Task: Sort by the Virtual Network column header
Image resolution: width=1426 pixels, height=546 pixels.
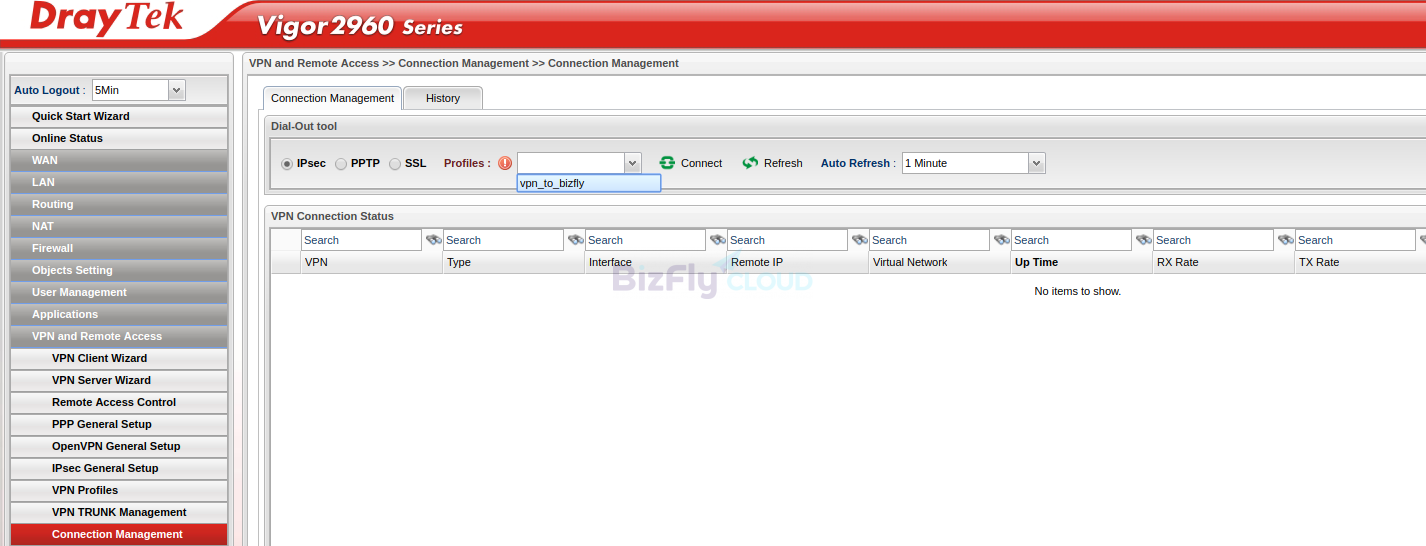Action: (x=940, y=262)
